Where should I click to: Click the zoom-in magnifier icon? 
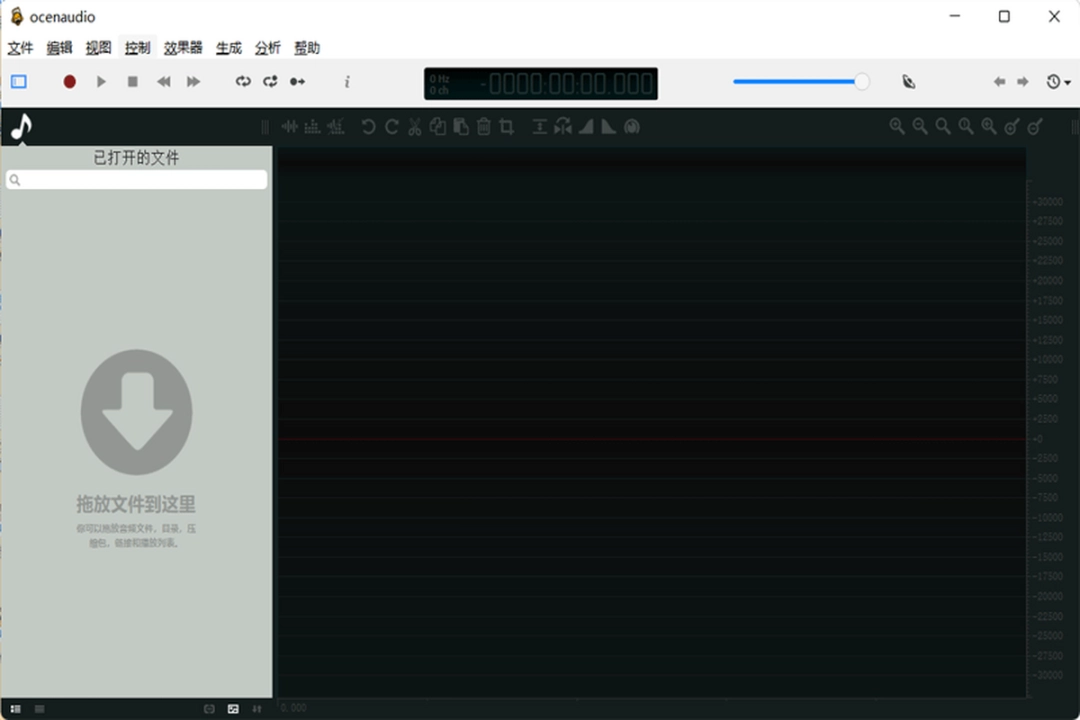point(897,127)
